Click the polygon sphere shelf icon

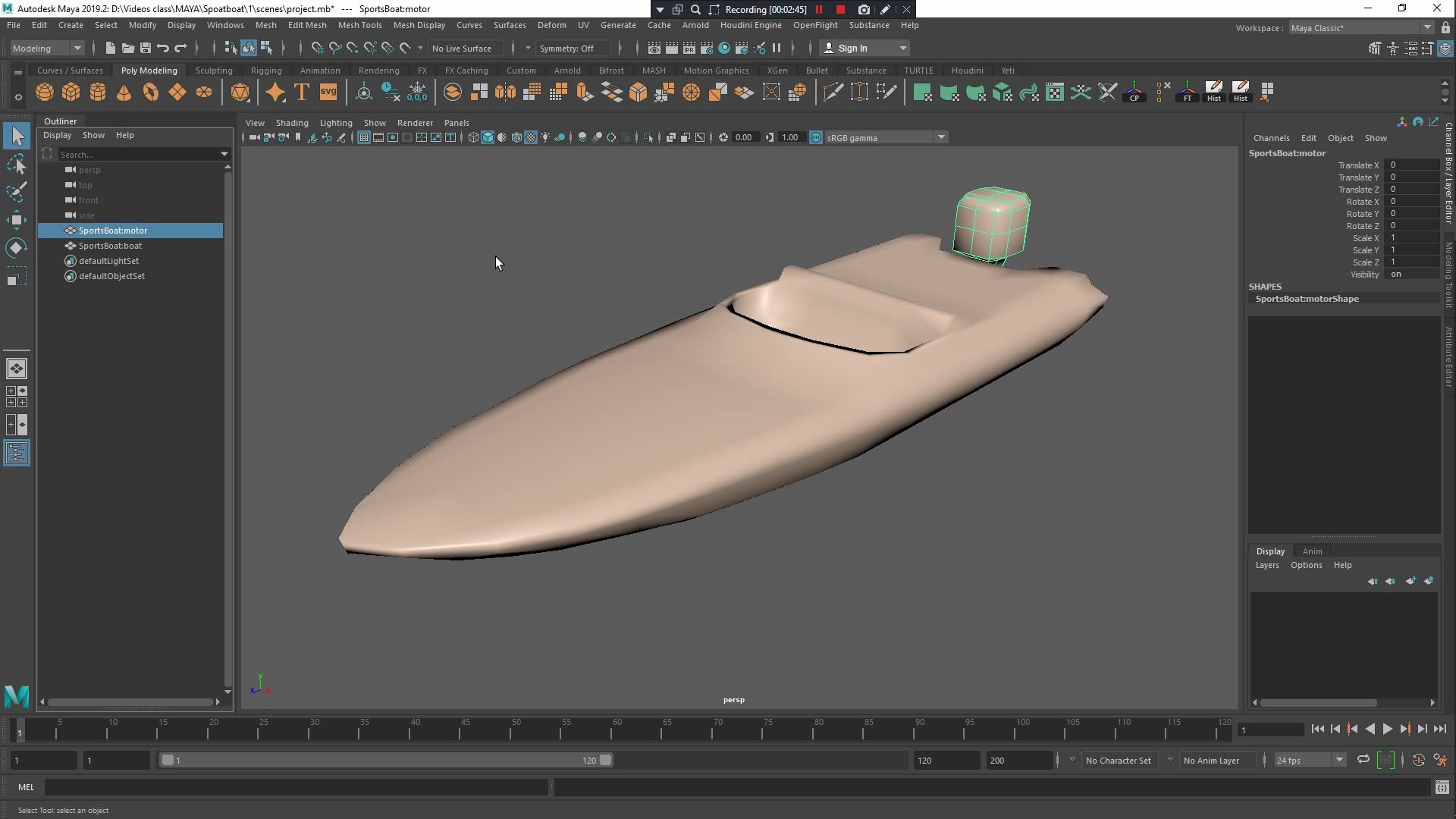click(45, 93)
